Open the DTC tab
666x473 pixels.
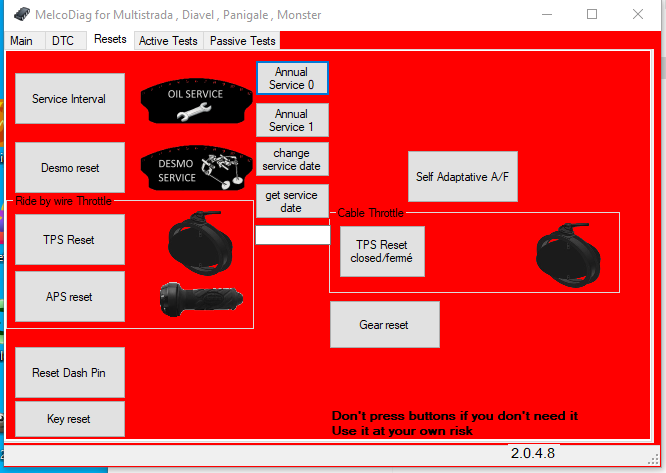[x=63, y=41]
